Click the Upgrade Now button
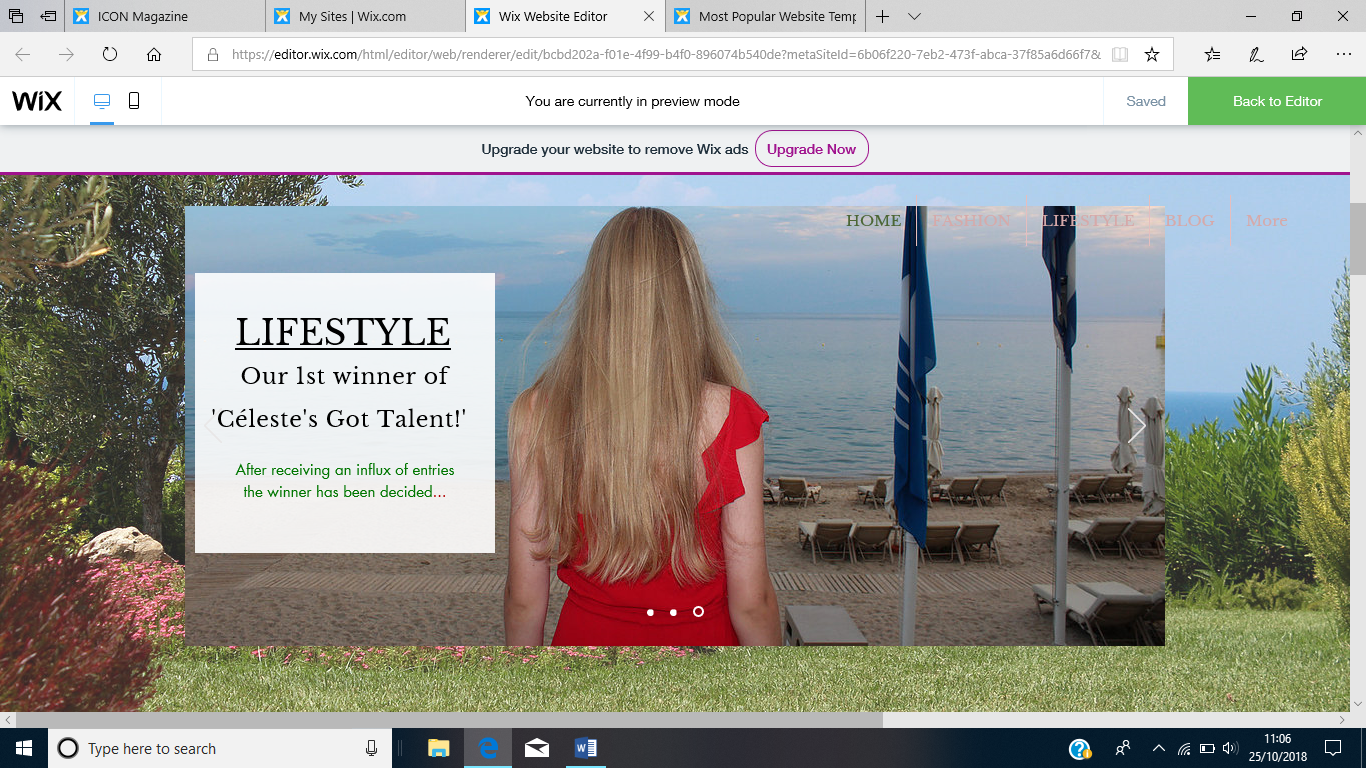The image size is (1366, 768). click(x=811, y=149)
